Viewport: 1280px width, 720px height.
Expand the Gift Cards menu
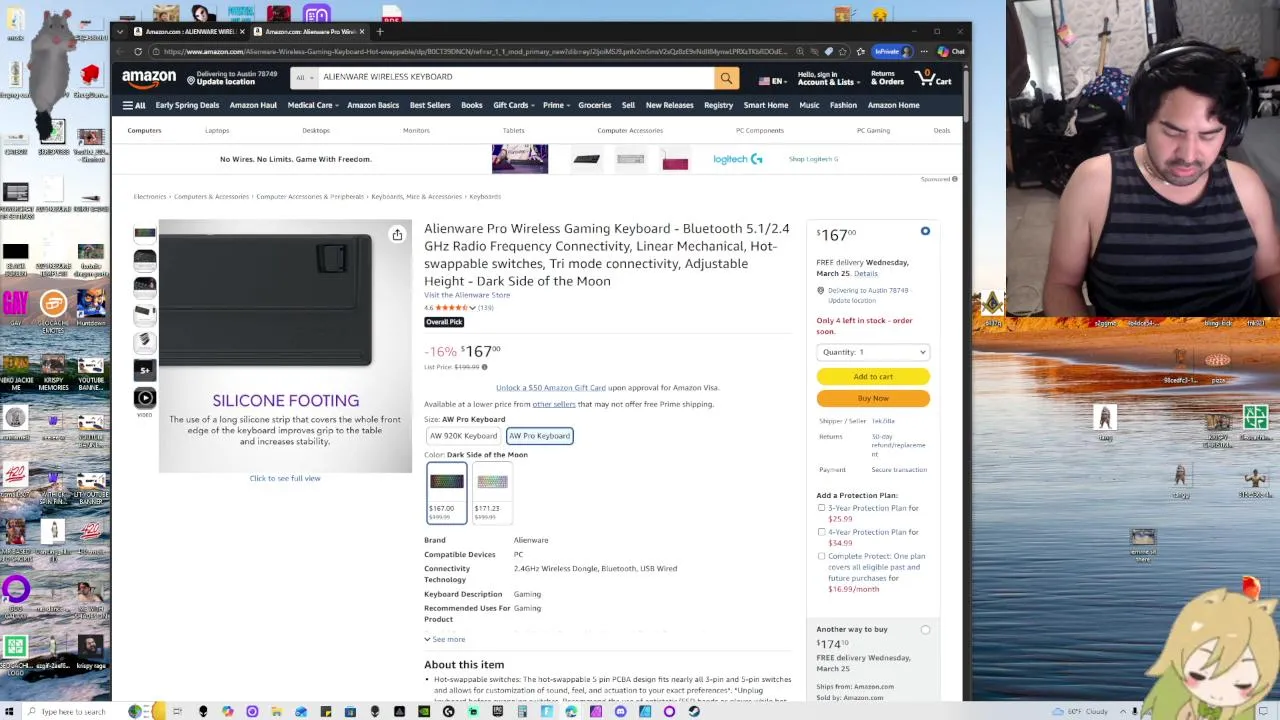click(514, 105)
